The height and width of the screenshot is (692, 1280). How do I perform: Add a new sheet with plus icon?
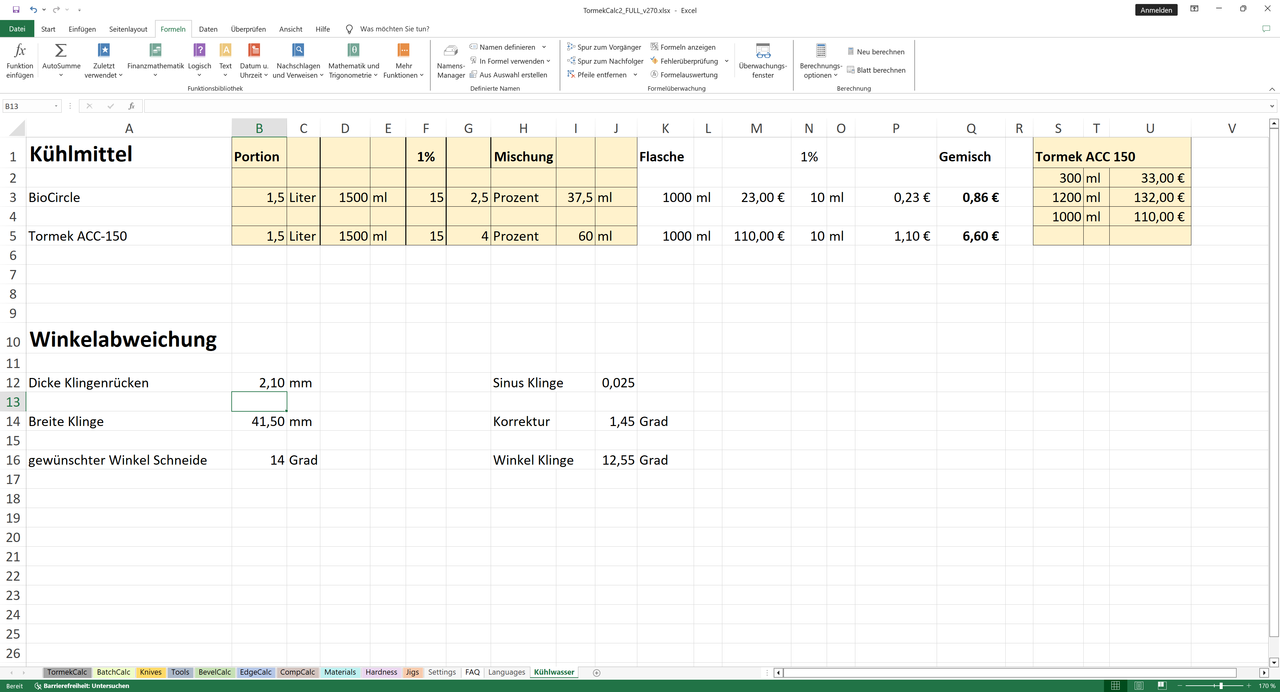(596, 672)
